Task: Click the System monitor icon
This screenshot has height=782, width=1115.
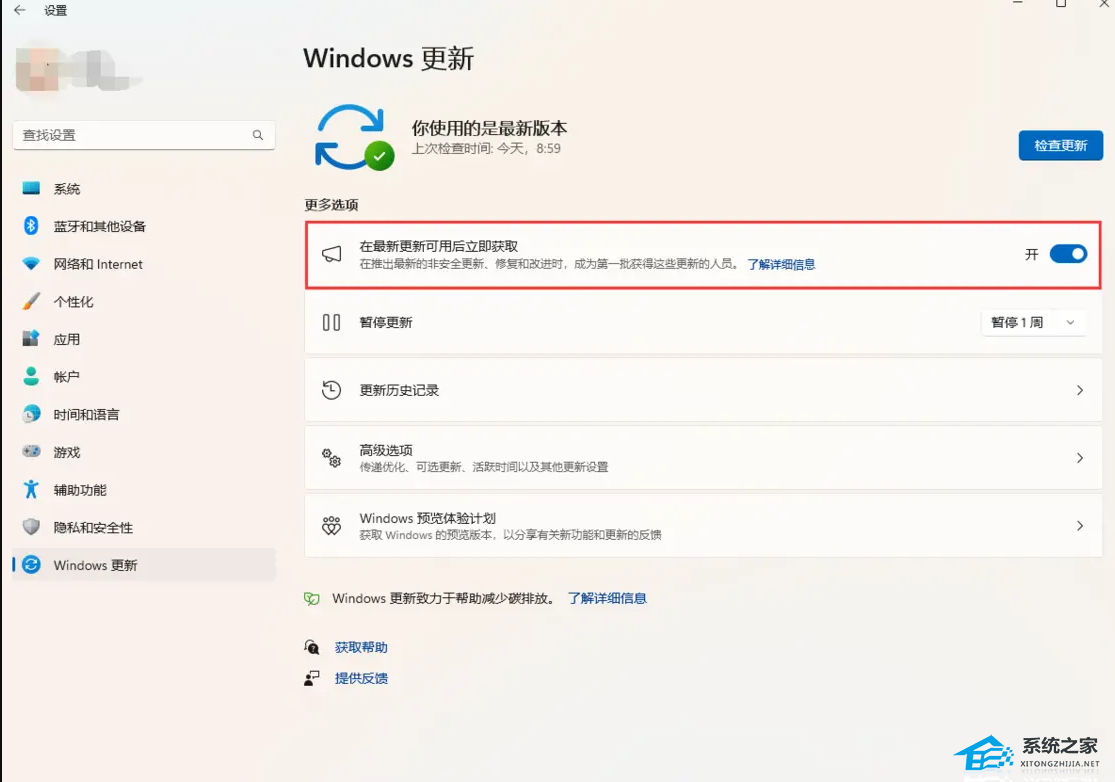Action: click(31, 188)
